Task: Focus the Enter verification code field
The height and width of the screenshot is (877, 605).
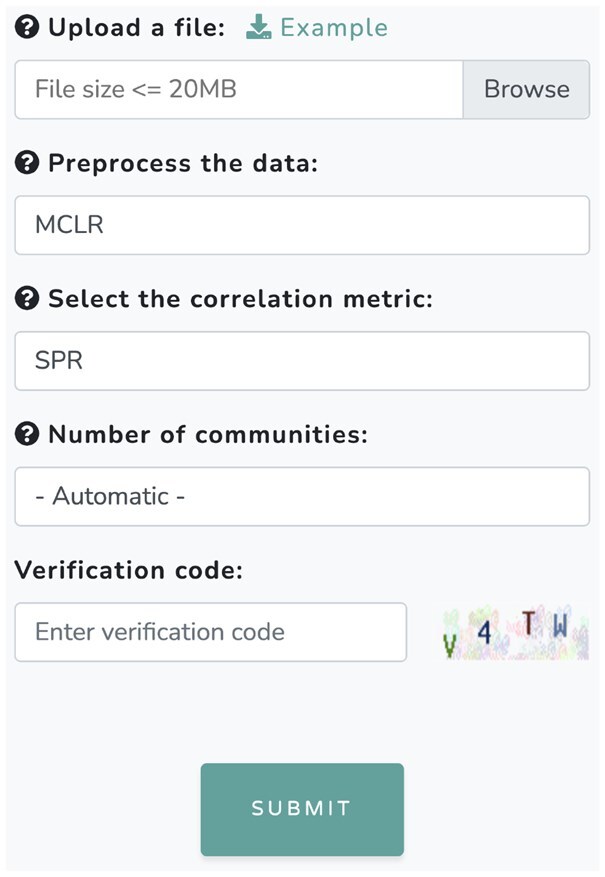Action: tap(210, 632)
